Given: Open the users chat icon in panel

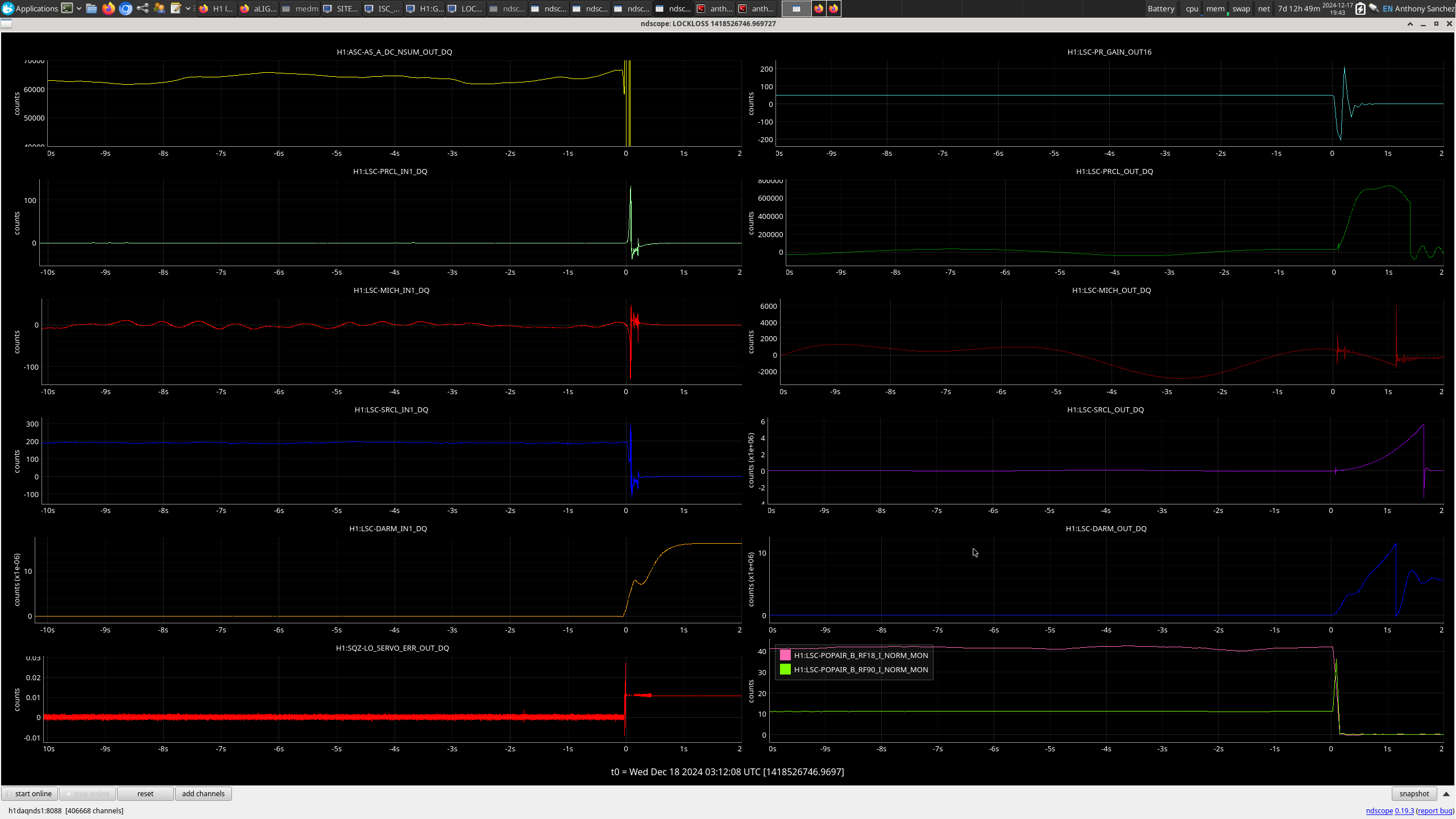Looking at the screenshot, I should tap(159, 9).
